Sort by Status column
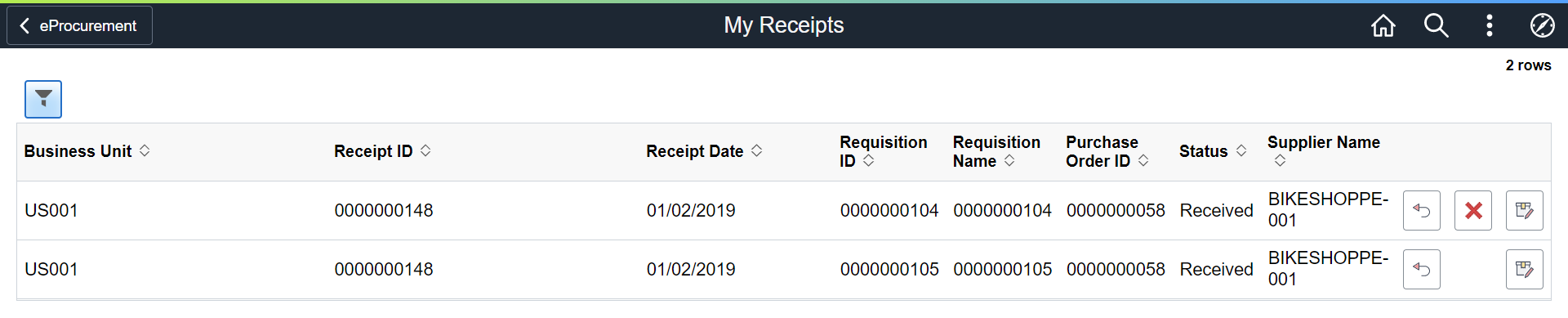 point(1213,151)
